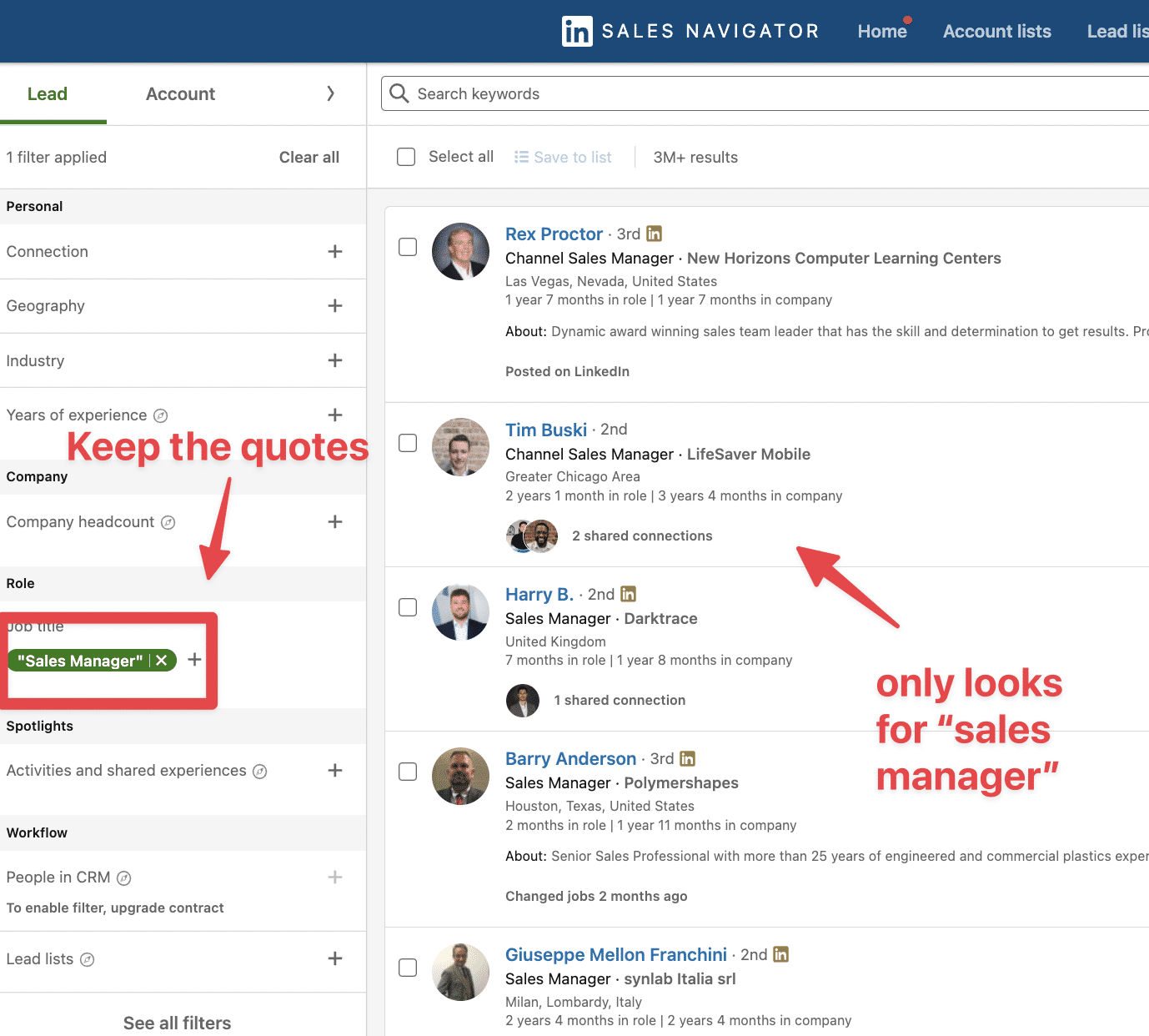Open Barry Anderson's profile photo
Image resolution: width=1149 pixels, height=1036 pixels.
[x=460, y=776]
